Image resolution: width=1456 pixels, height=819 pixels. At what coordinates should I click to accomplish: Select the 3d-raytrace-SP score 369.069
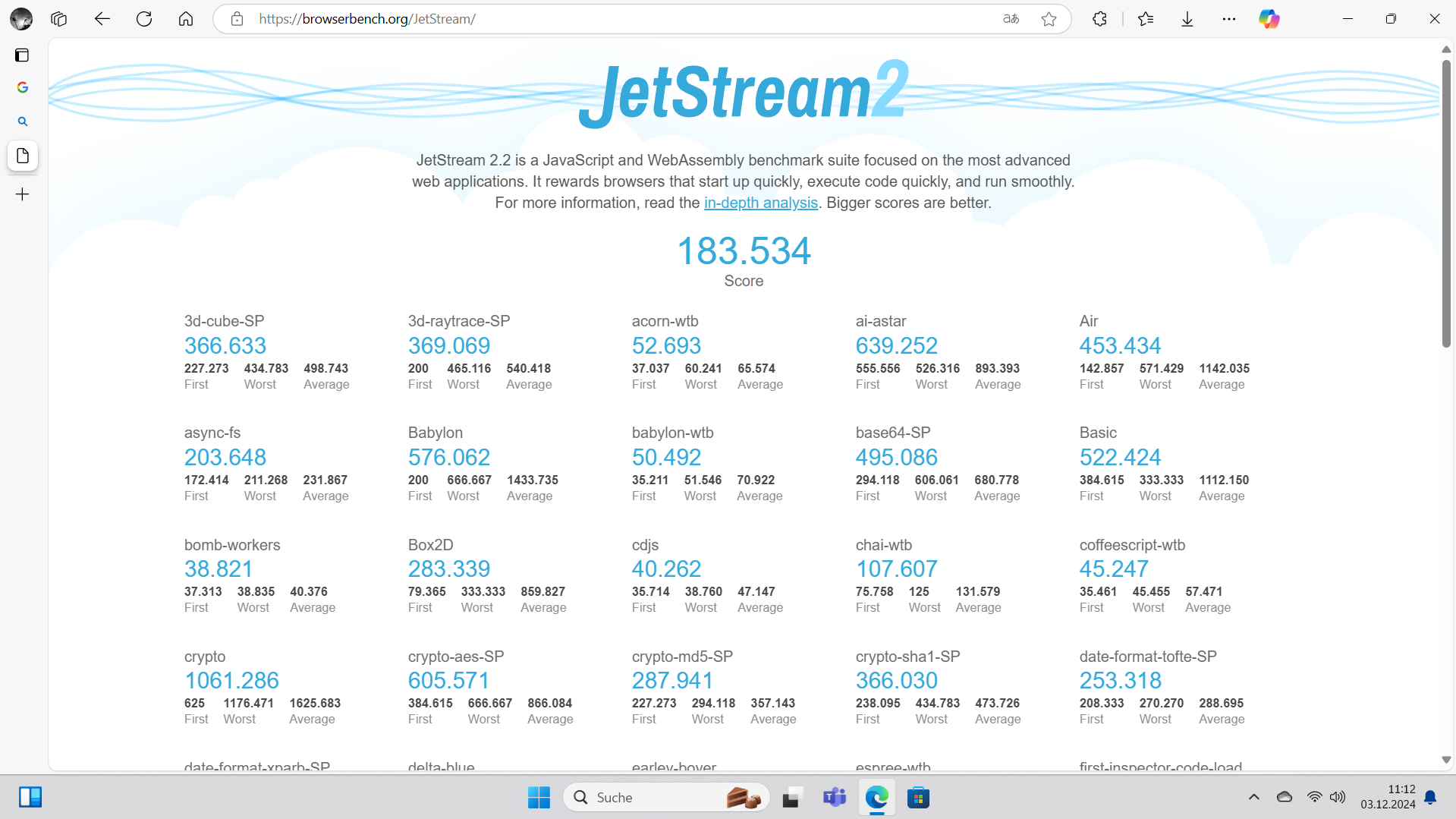(449, 346)
